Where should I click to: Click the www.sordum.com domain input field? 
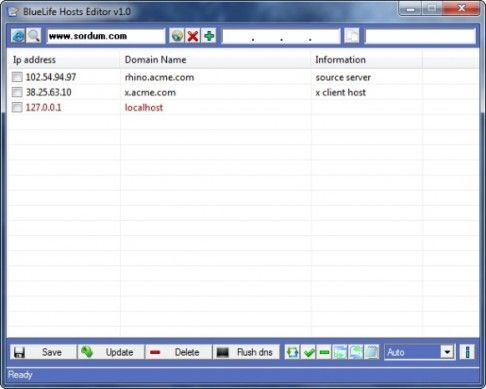point(106,36)
